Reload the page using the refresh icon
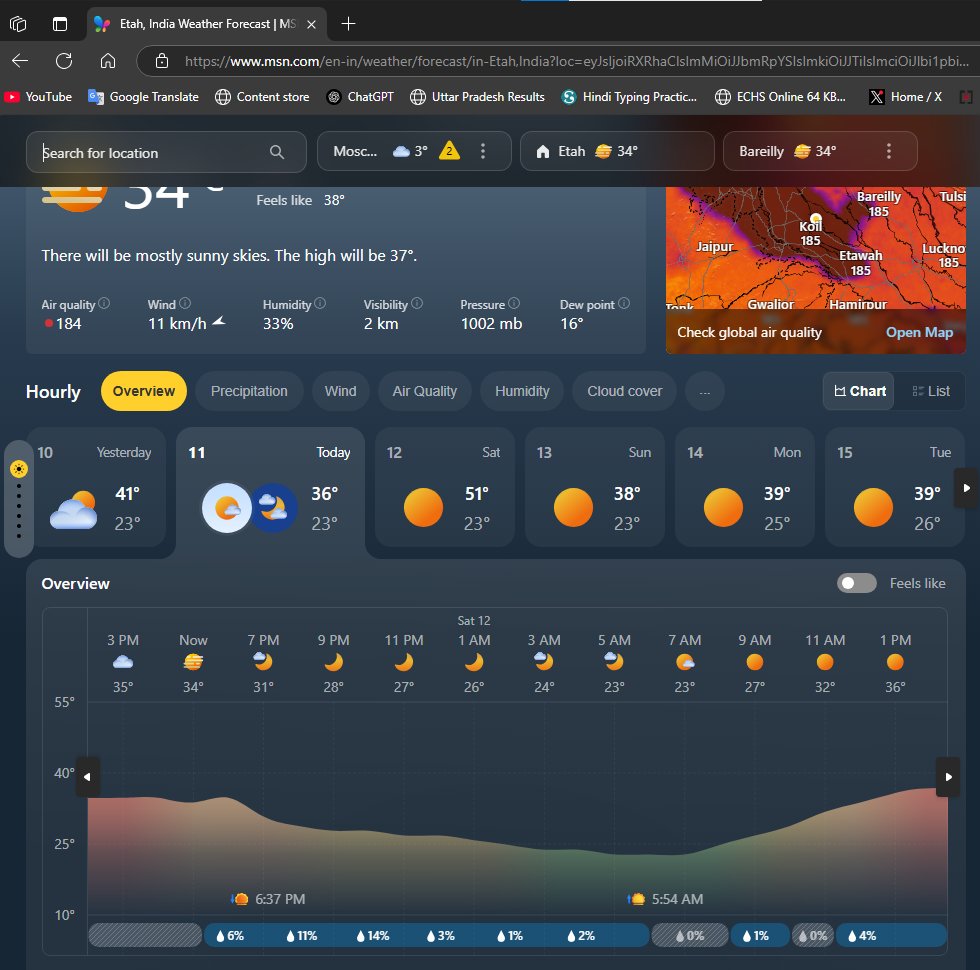This screenshot has width=980, height=970. click(x=64, y=60)
